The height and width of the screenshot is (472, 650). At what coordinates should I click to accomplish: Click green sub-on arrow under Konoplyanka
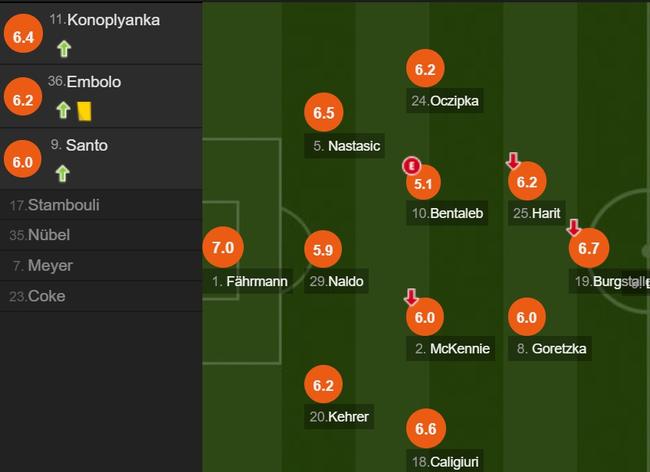click(64, 49)
